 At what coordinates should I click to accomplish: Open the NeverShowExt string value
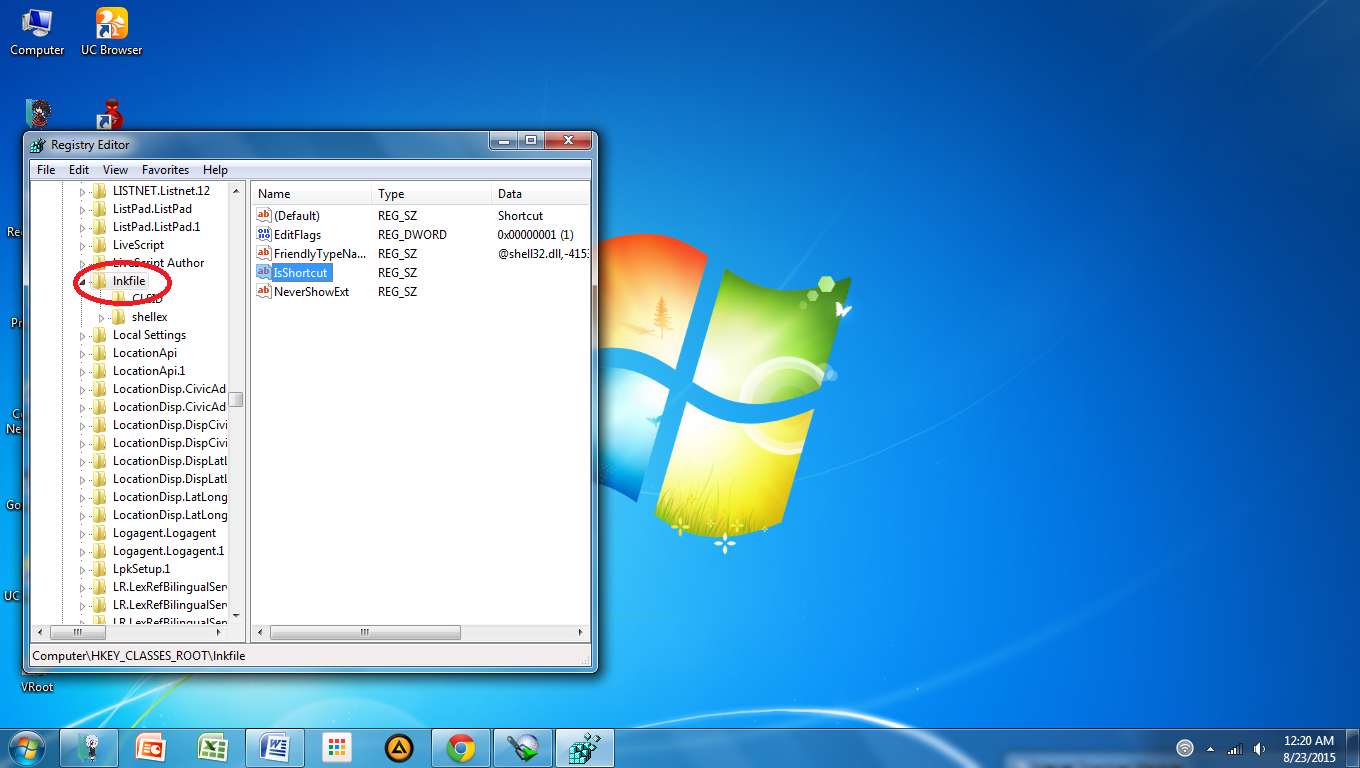click(x=313, y=291)
